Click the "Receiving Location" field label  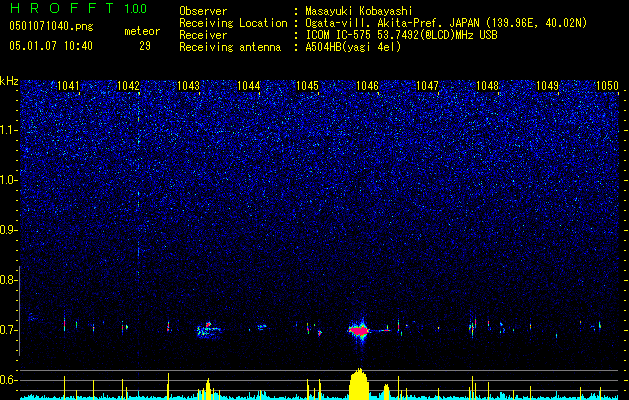(x=233, y=23)
